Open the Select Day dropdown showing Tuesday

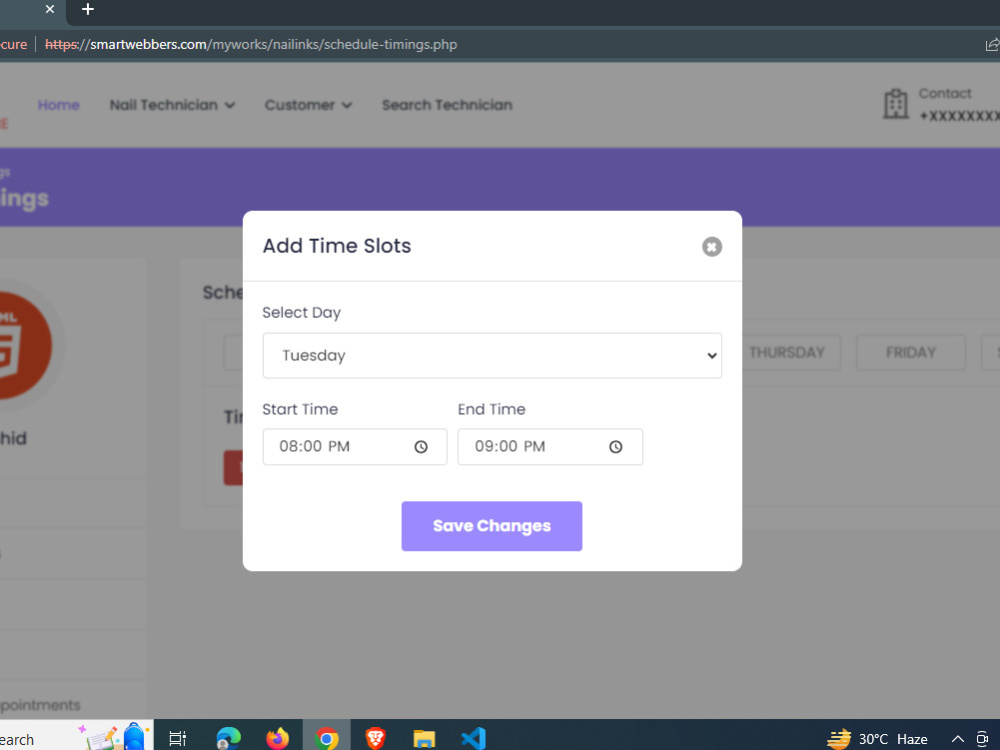[492, 355]
